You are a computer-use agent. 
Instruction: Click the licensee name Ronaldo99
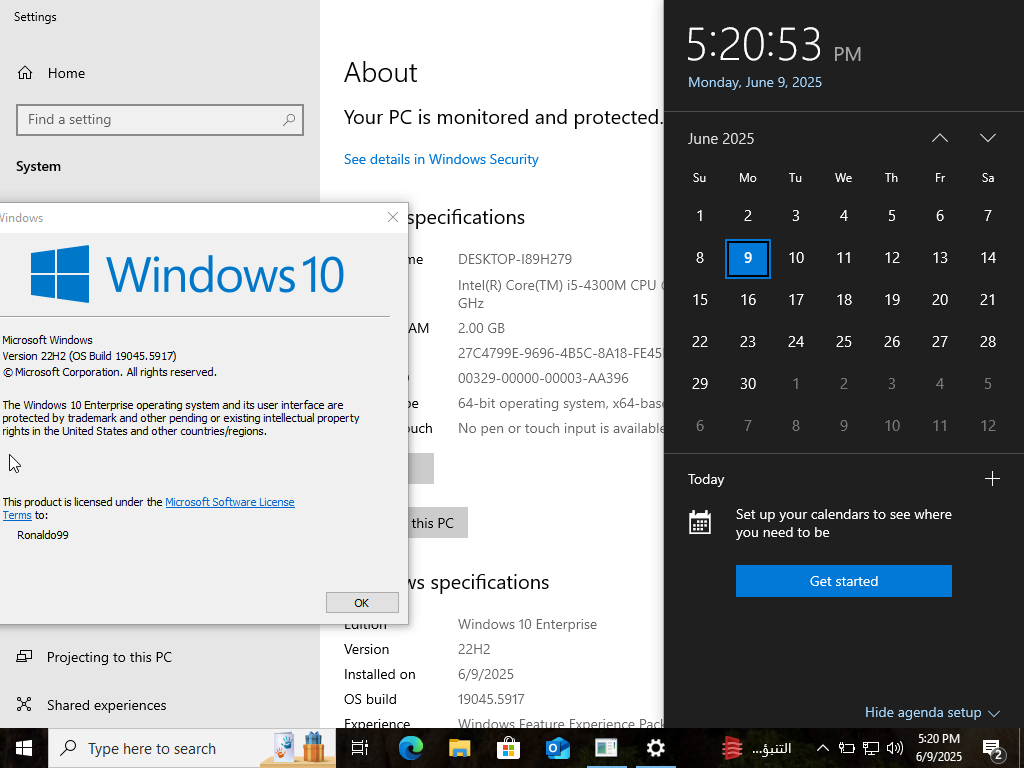[x=42, y=535]
